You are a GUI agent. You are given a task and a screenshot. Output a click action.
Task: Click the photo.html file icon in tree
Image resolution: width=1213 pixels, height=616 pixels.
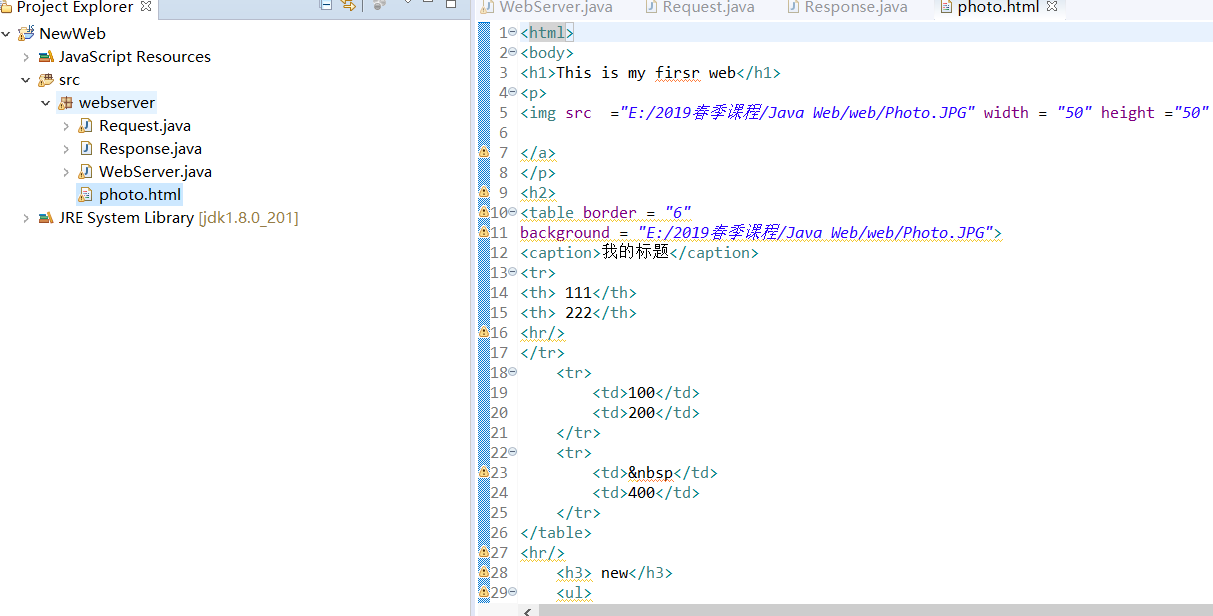[x=86, y=195]
